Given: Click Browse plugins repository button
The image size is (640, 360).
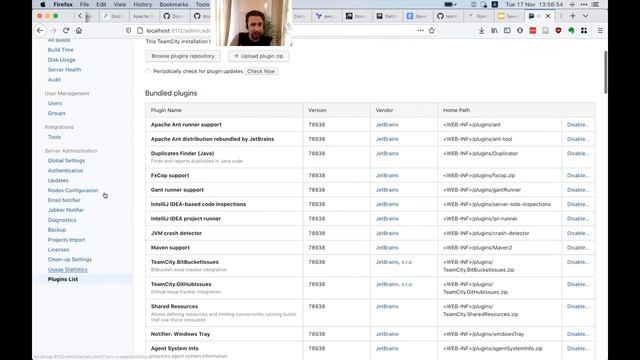Looking at the screenshot, I should pyautogui.click(x=183, y=56).
